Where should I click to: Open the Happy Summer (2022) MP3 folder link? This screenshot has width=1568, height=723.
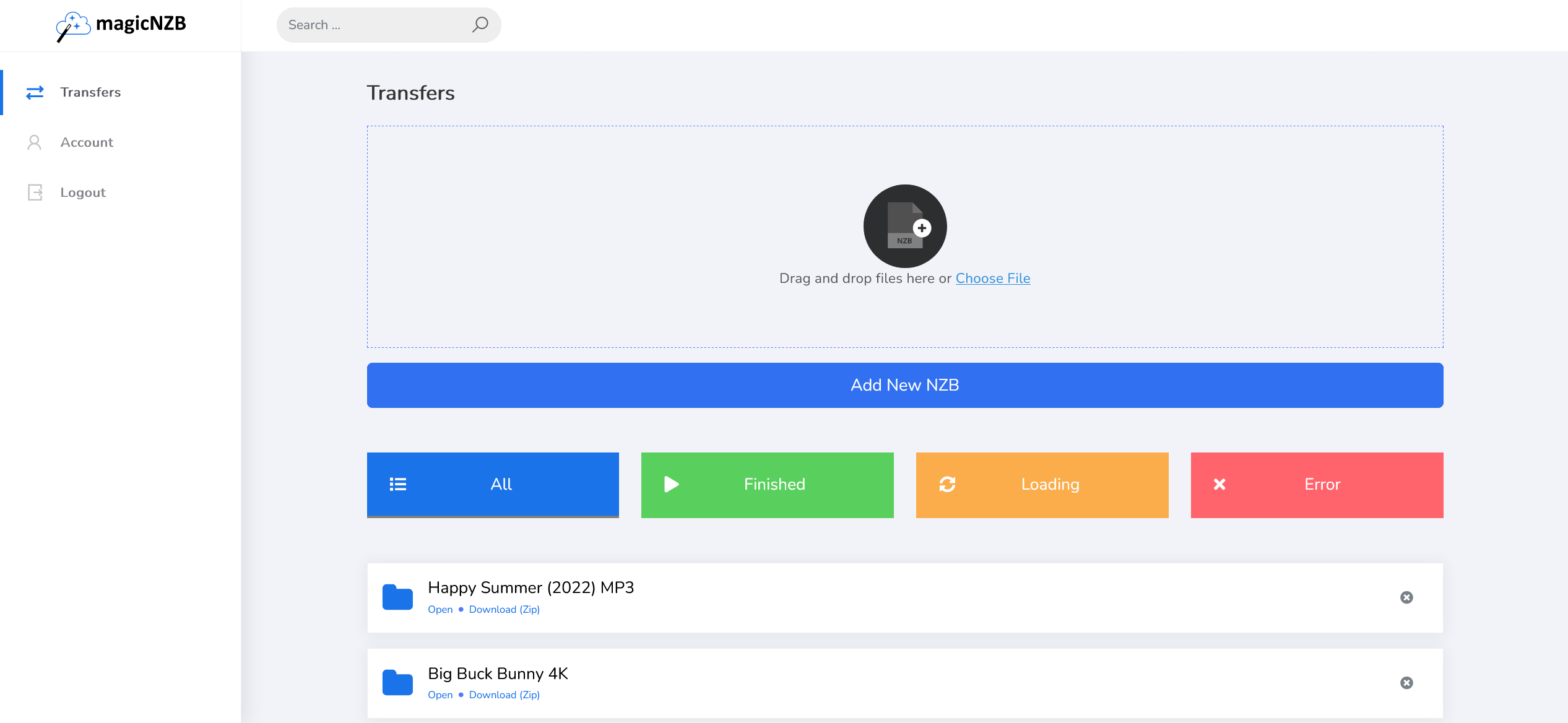point(440,610)
